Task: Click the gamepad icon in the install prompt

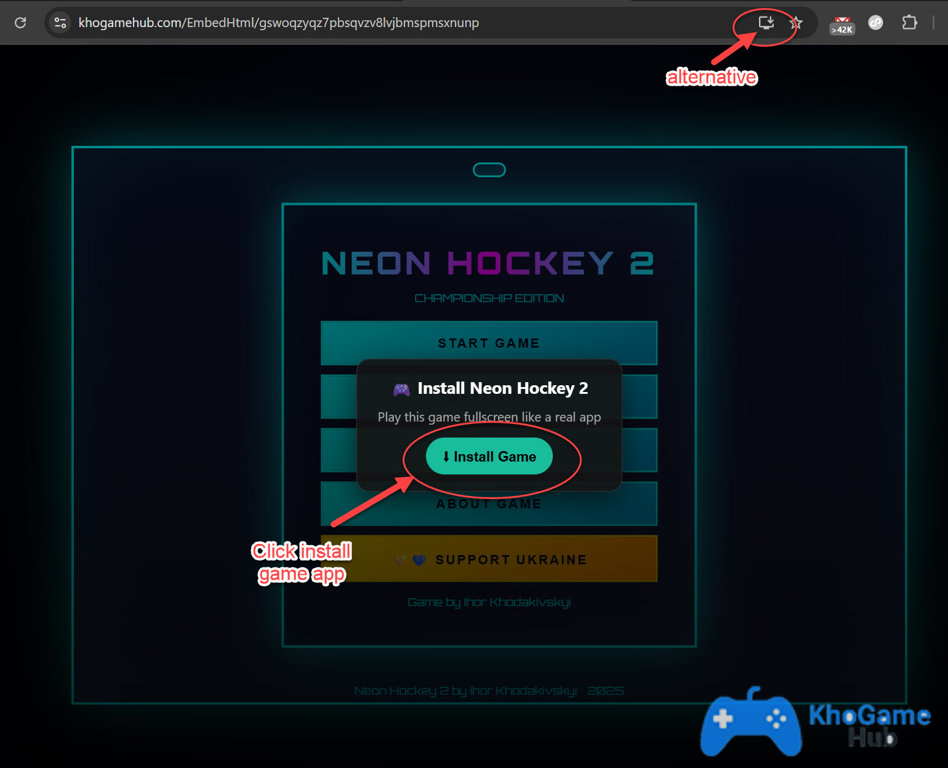Action: [402, 389]
